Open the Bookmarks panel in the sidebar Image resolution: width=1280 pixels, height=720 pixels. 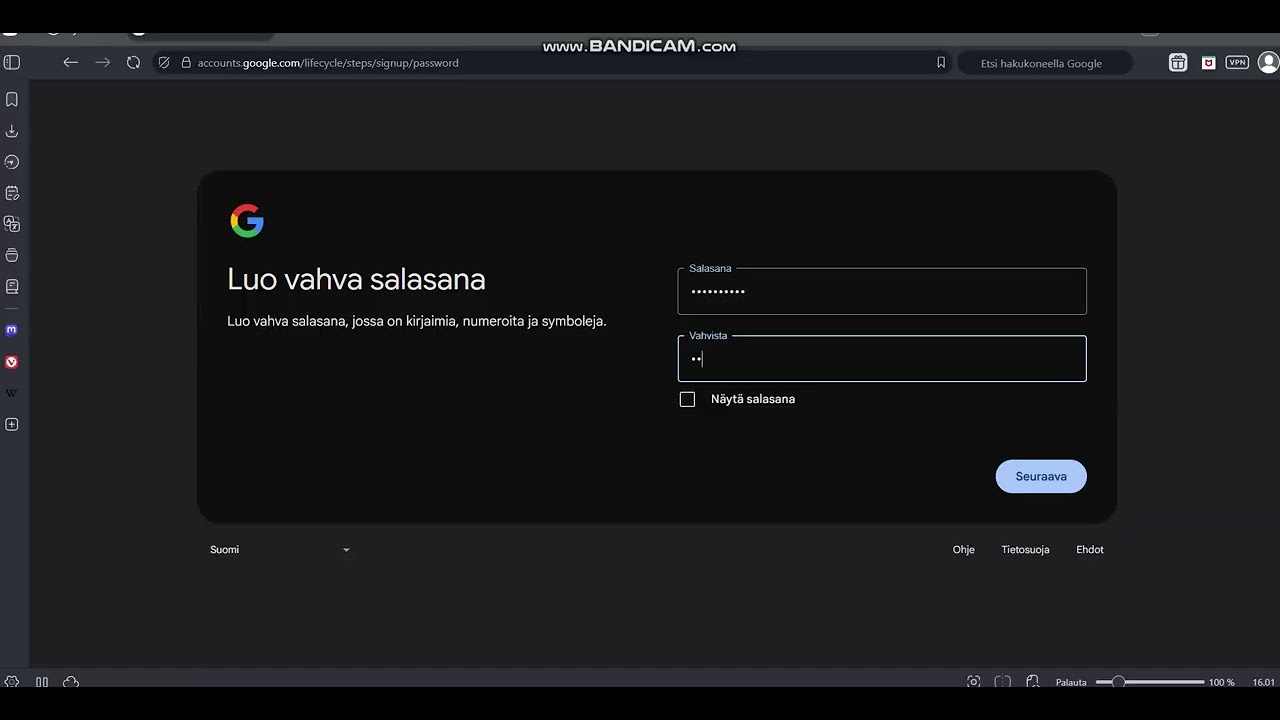click(12, 99)
